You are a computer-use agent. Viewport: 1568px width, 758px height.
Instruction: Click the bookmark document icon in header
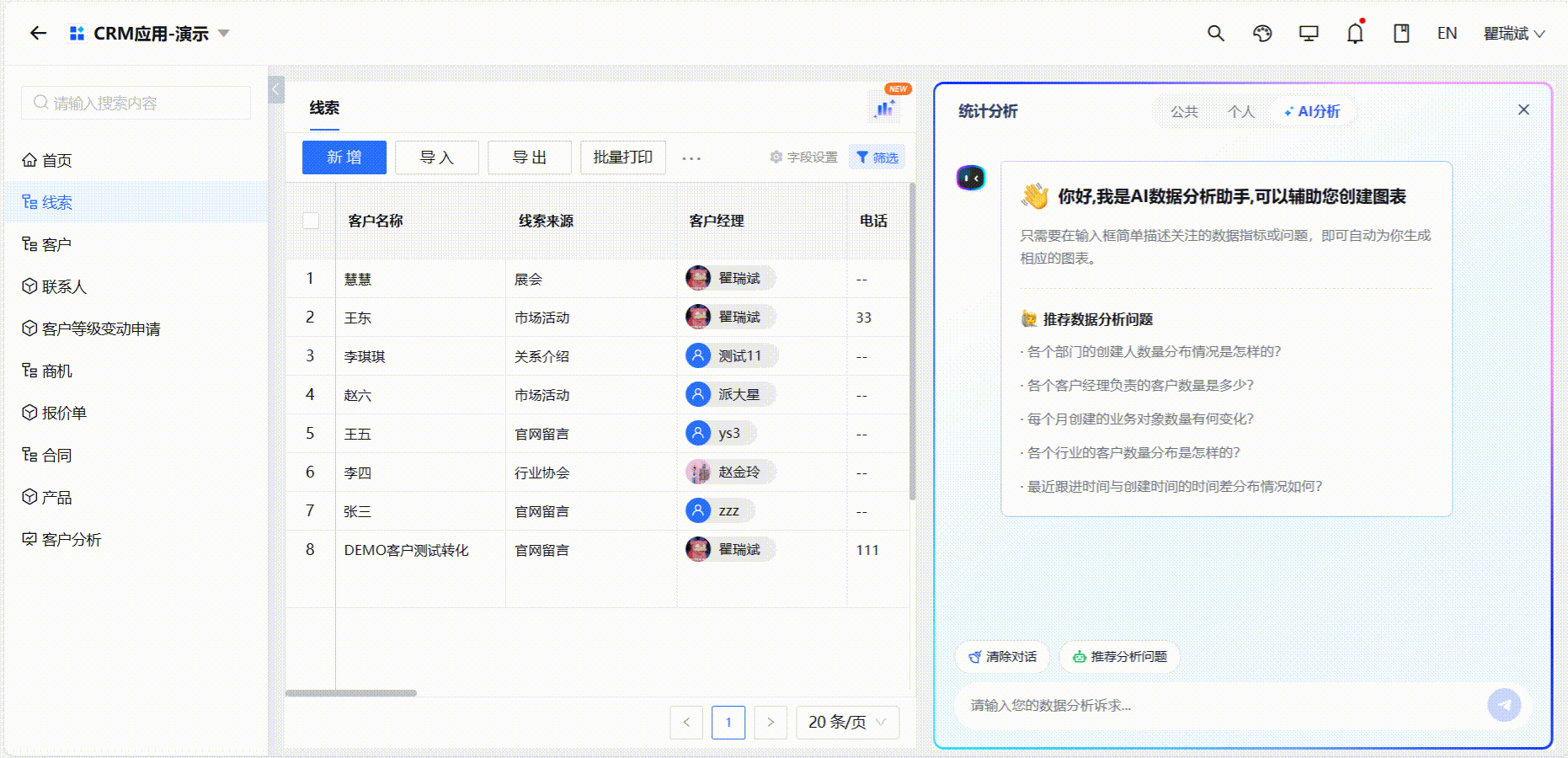(1400, 34)
